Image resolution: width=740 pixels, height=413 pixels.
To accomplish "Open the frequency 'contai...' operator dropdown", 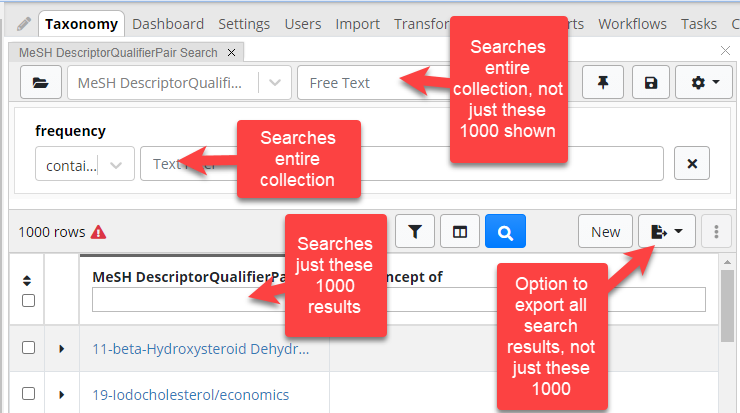I will pyautogui.click(x=85, y=165).
